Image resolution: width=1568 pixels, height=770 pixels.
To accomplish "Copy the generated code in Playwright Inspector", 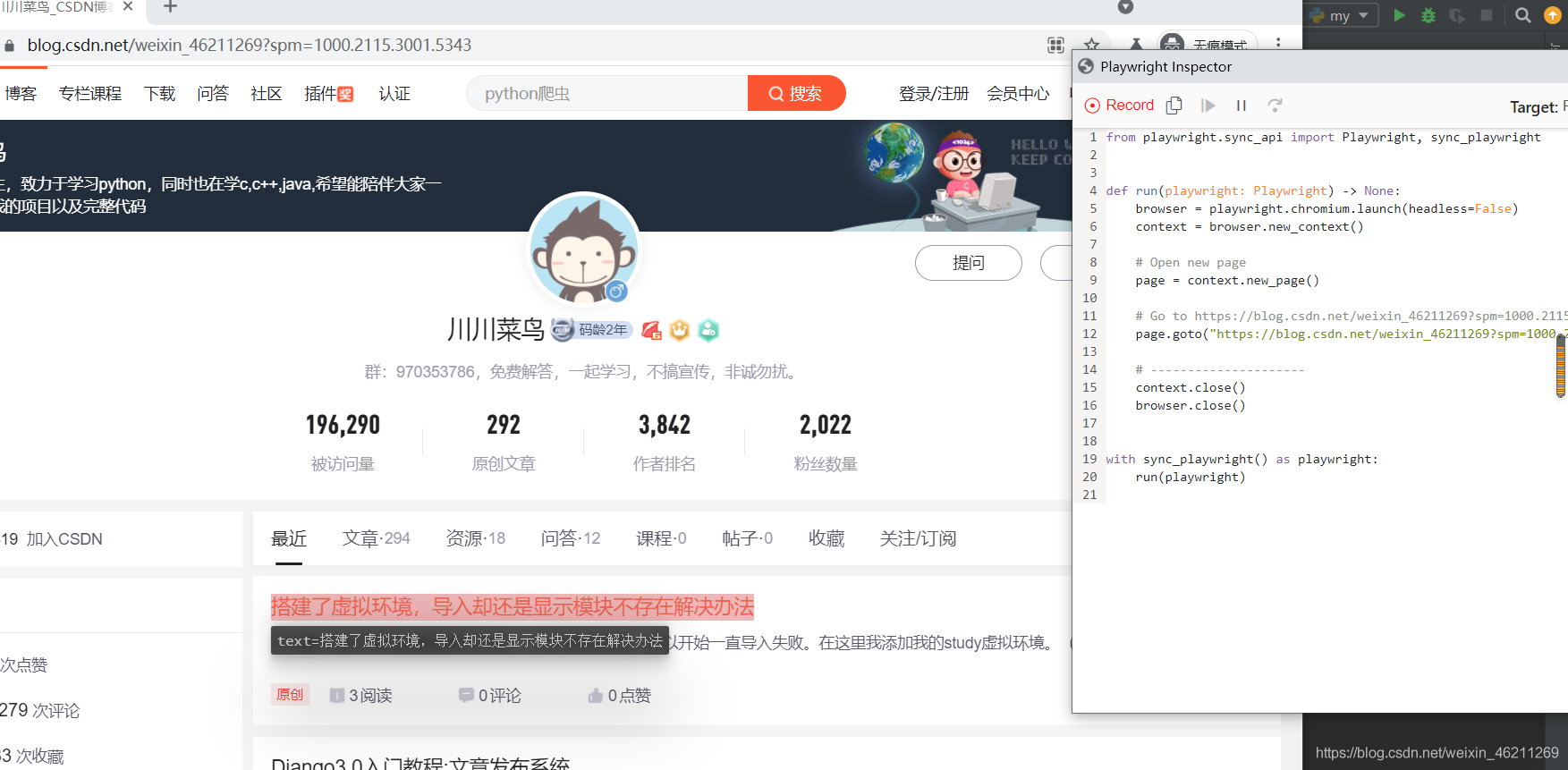I will (x=1174, y=106).
